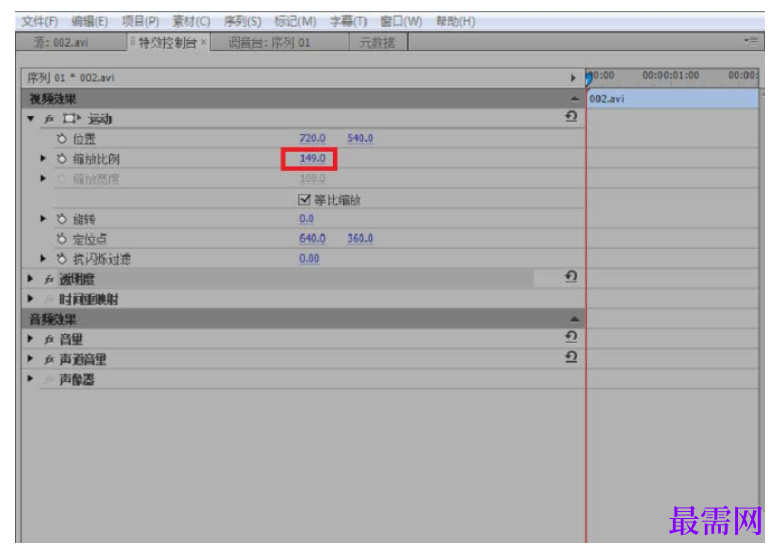Toggle the 运动 fx effect icon
The height and width of the screenshot is (552, 781).
point(49,119)
